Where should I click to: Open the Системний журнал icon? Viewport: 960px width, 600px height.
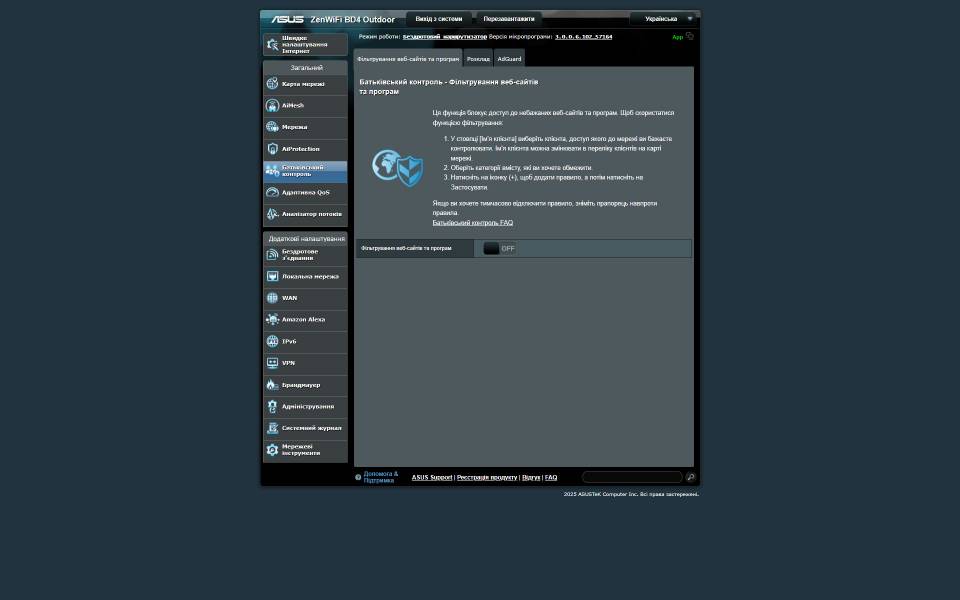(272, 428)
